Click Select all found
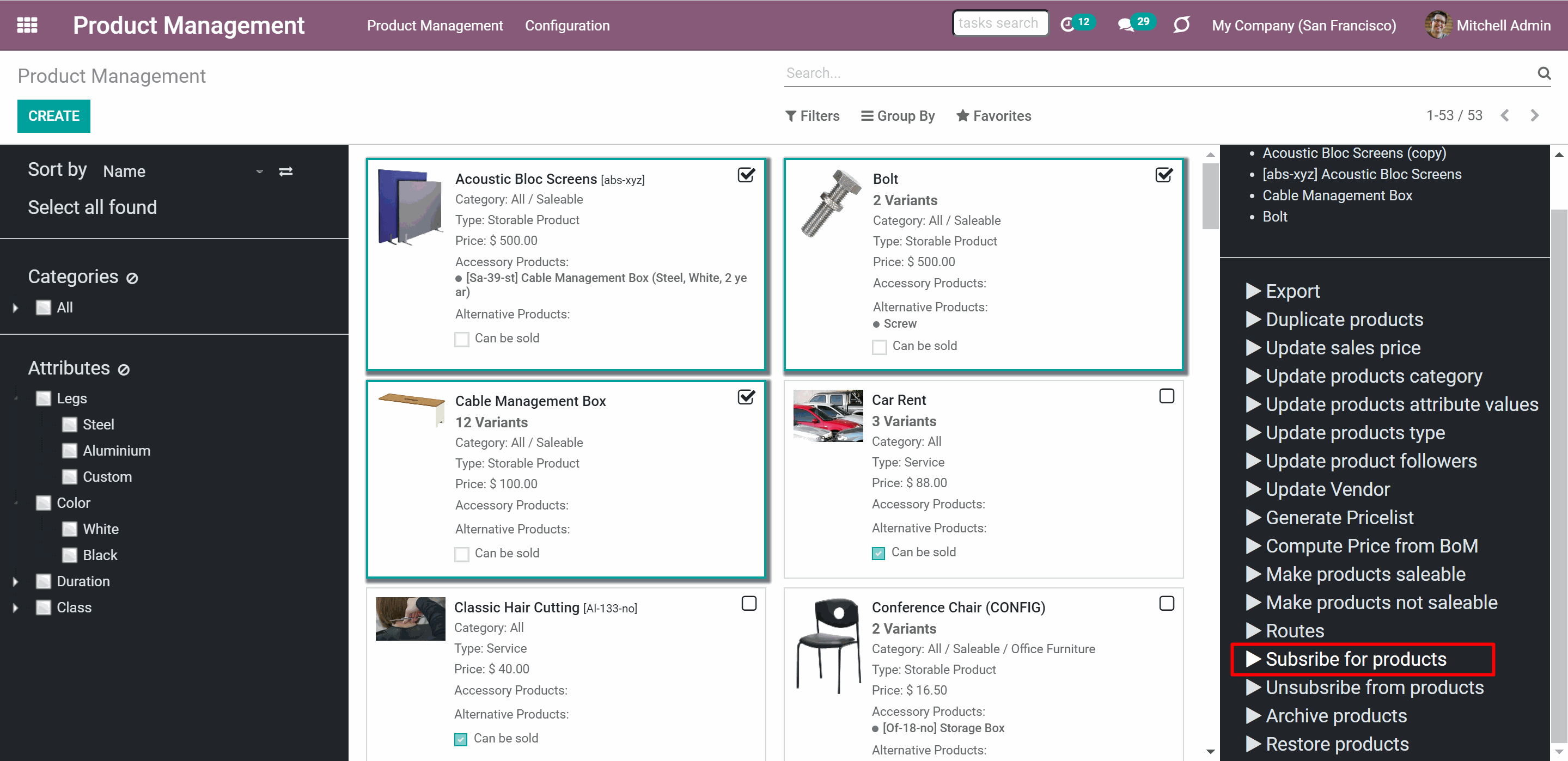1568x761 pixels. pos(93,207)
